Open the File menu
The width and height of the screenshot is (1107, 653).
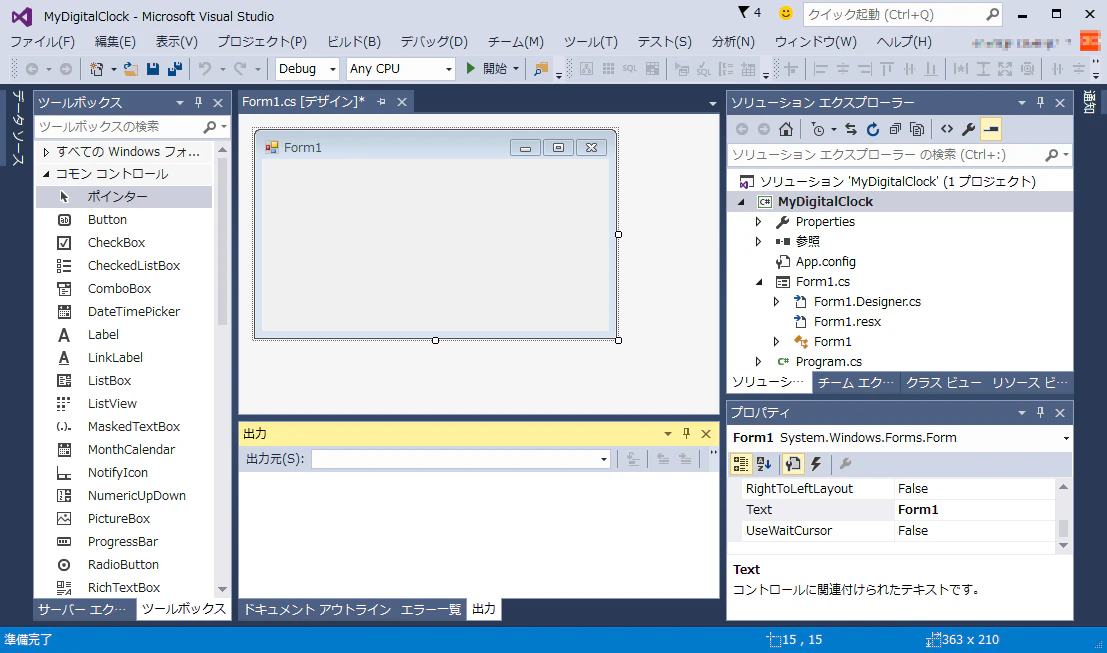click(42, 42)
